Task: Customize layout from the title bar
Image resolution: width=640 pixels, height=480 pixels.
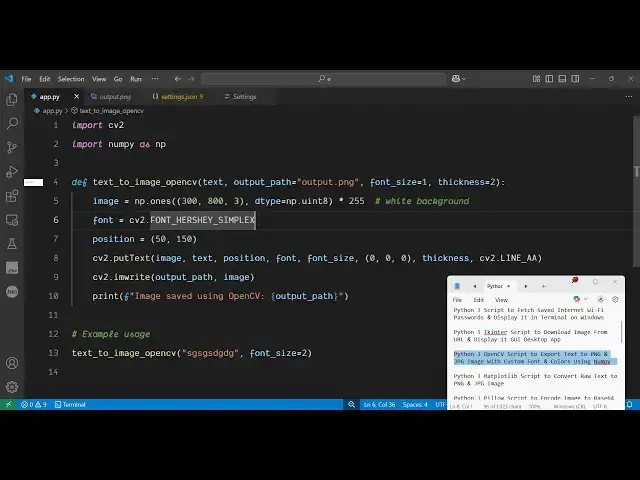Action: pos(536,78)
